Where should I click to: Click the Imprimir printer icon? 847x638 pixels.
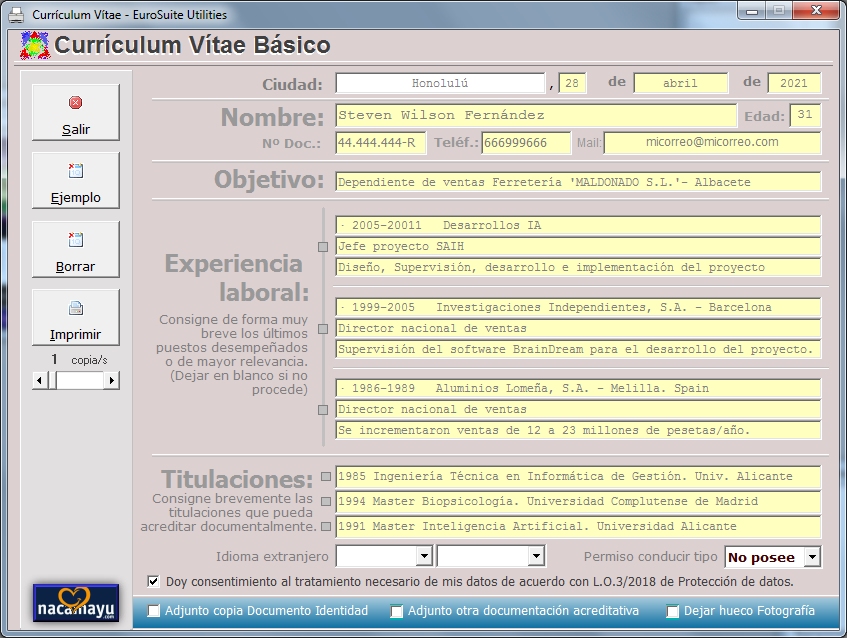[x=75, y=308]
